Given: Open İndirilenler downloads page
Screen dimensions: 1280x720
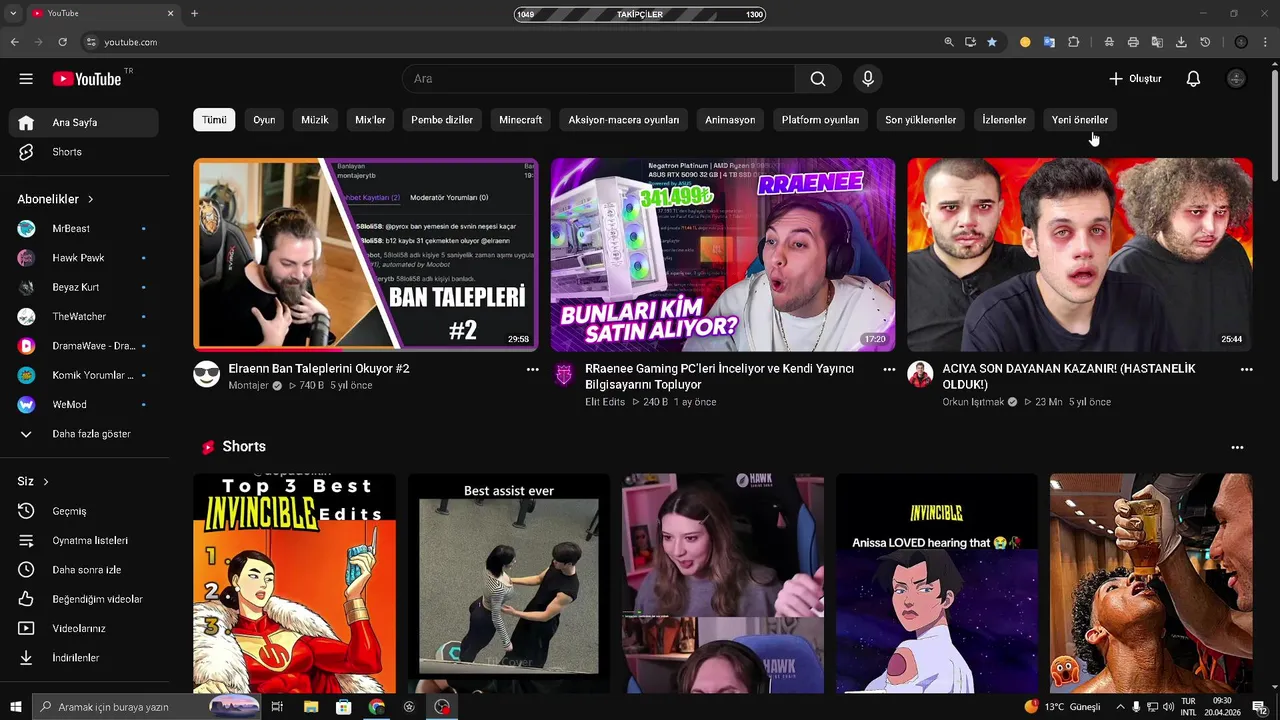Looking at the screenshot, I should click(x=84, y=658).
